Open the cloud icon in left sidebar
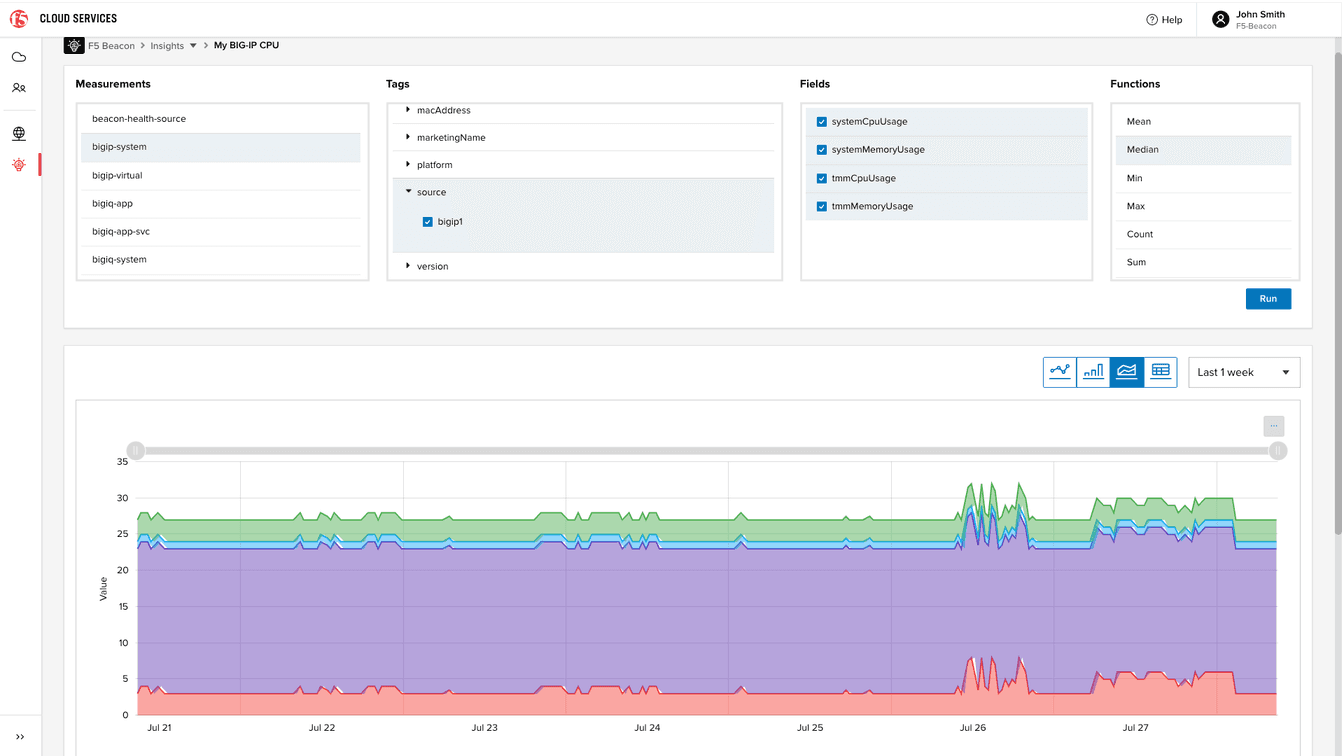The image size is (1344, 756). (19, 57)
